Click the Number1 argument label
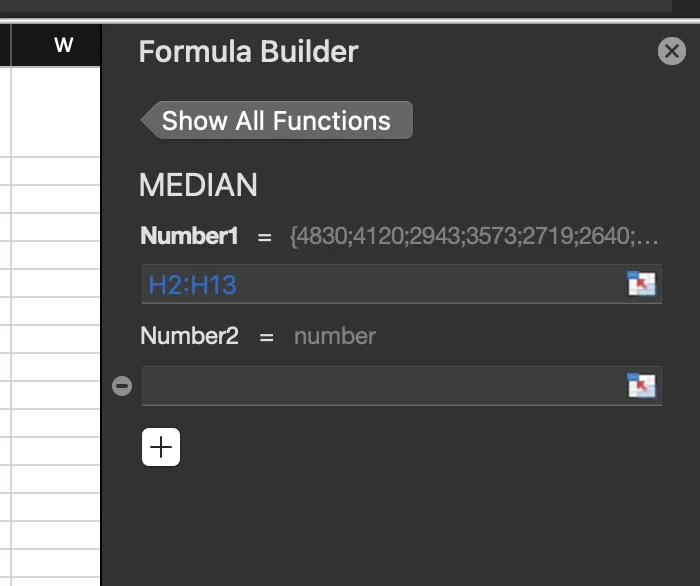Viewport: 700px width, 586px height. 190,236
